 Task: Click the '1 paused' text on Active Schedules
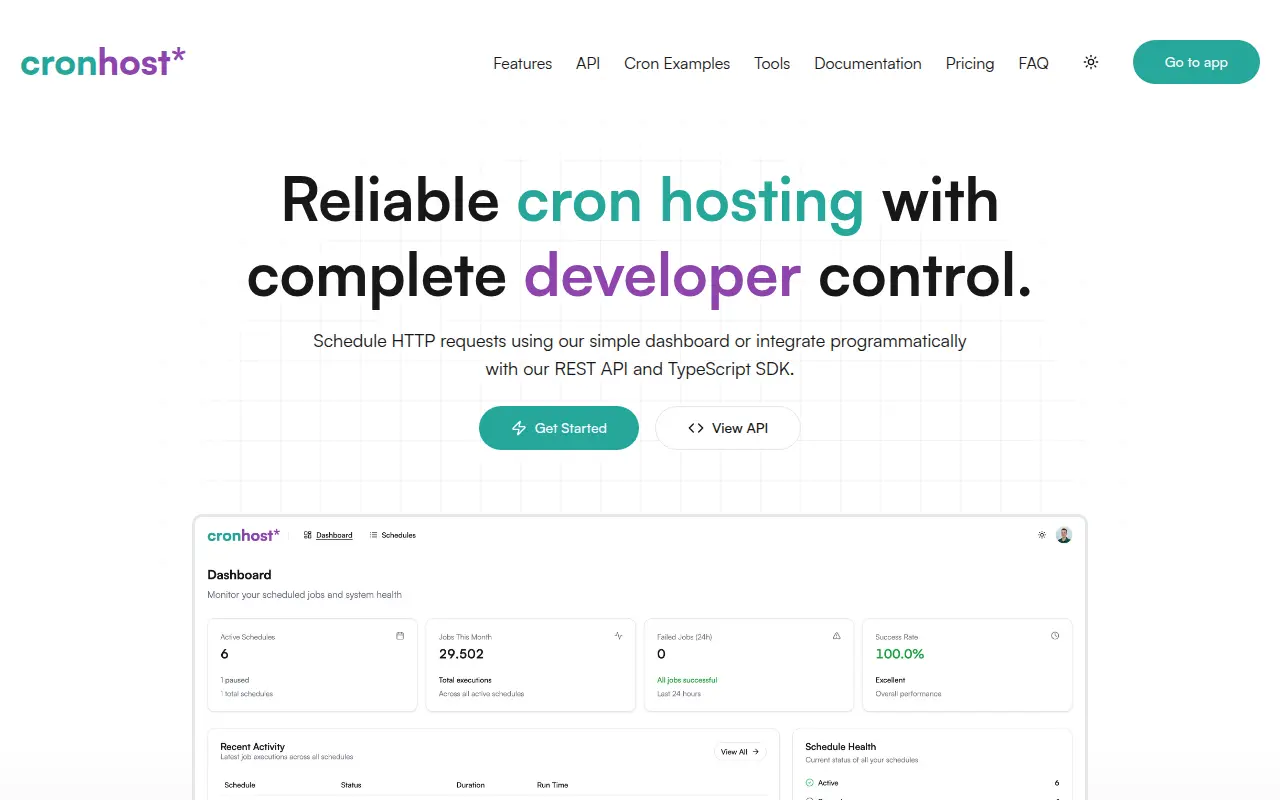[x=235, y=680]
